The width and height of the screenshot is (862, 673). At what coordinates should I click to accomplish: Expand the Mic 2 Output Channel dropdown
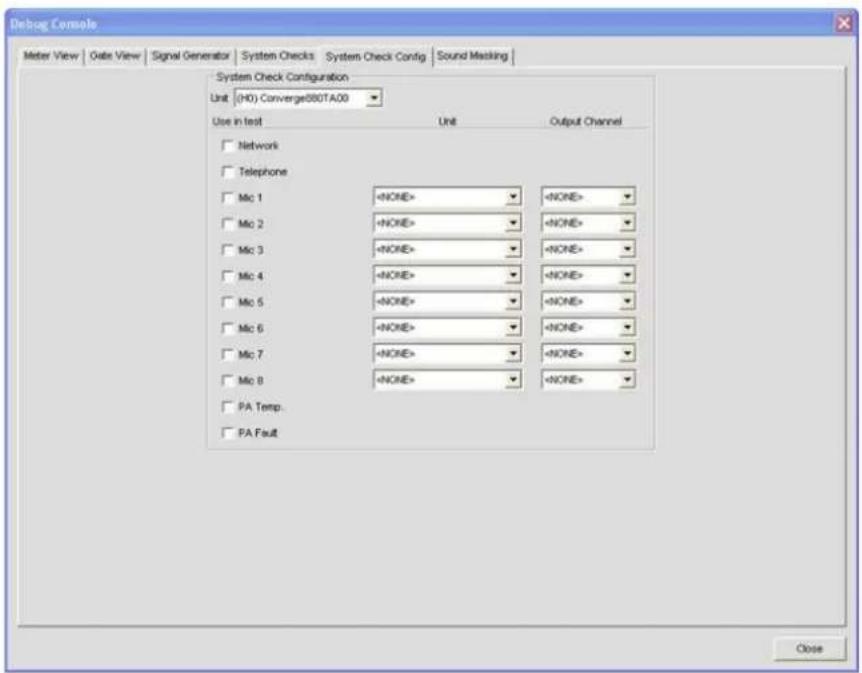coord(588,223)
